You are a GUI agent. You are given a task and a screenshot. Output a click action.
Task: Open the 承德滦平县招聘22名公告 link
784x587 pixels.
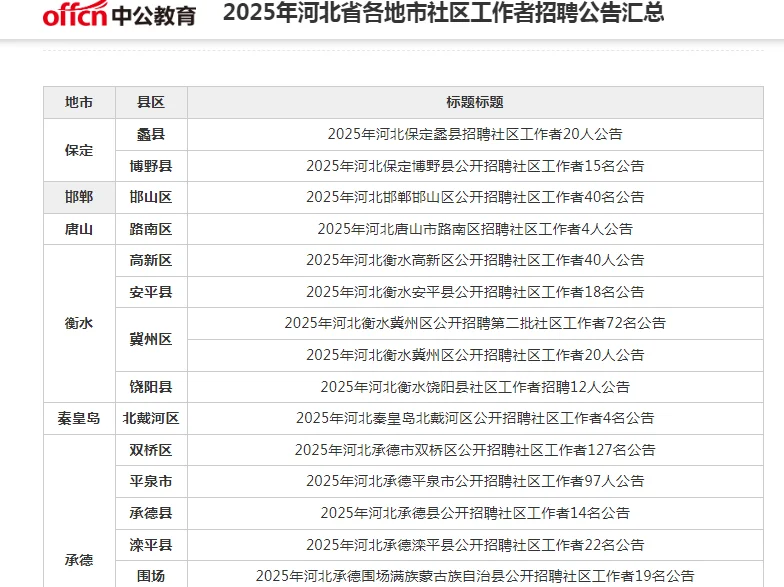[x=475, y=545]
